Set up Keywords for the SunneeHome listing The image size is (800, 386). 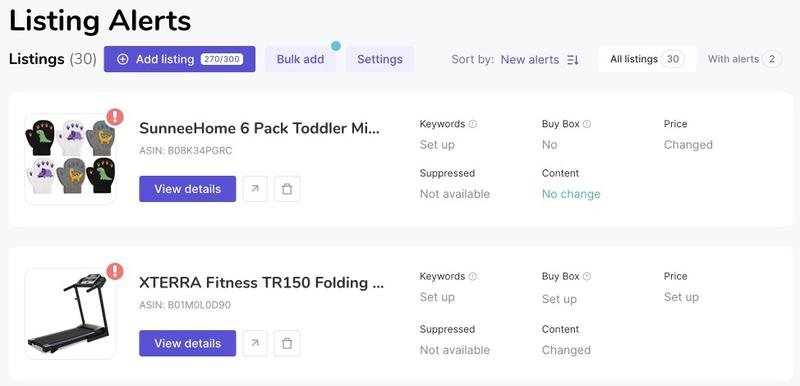click(x=437, y=145)
